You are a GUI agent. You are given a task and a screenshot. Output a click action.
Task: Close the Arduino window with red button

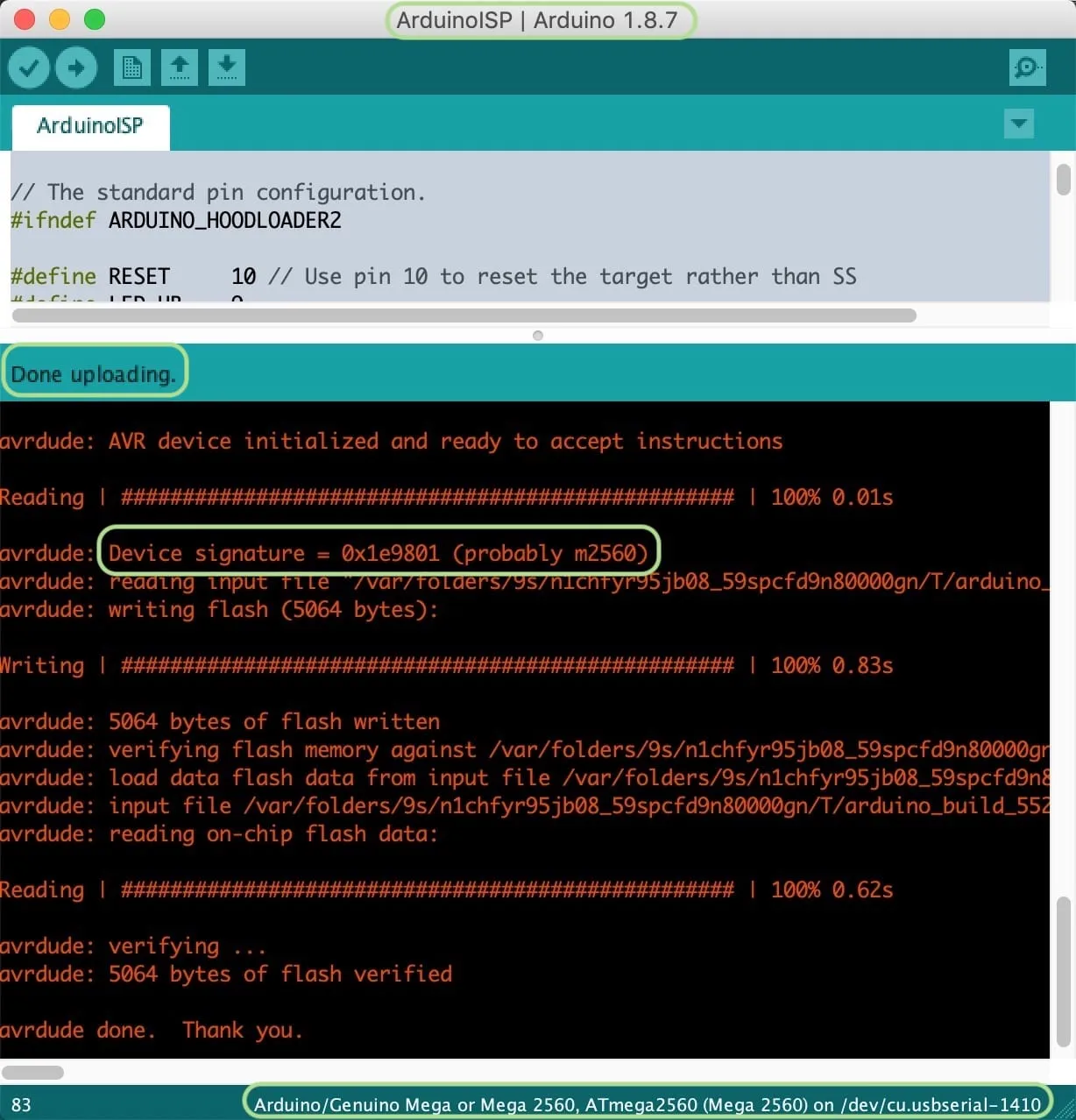(25, 19)
